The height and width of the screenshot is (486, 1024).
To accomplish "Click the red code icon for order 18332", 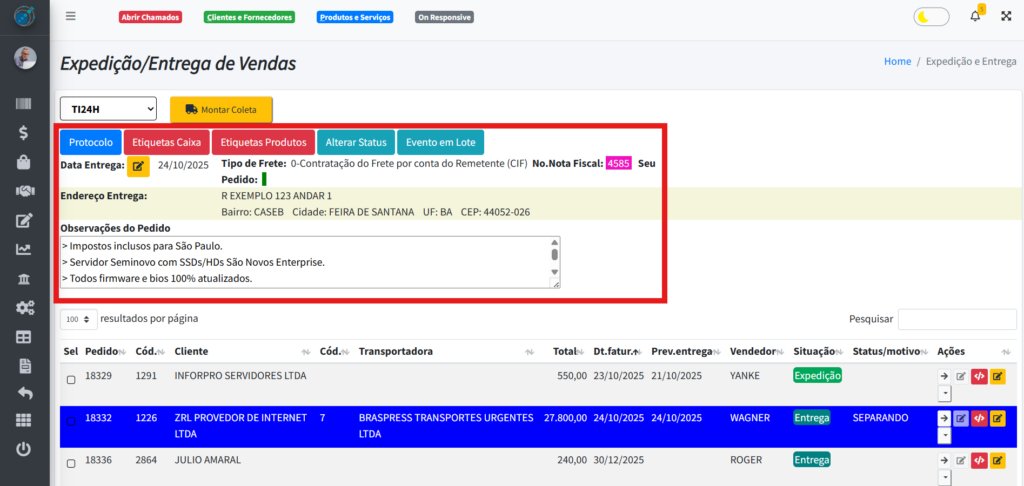I will tap(979, 418).
